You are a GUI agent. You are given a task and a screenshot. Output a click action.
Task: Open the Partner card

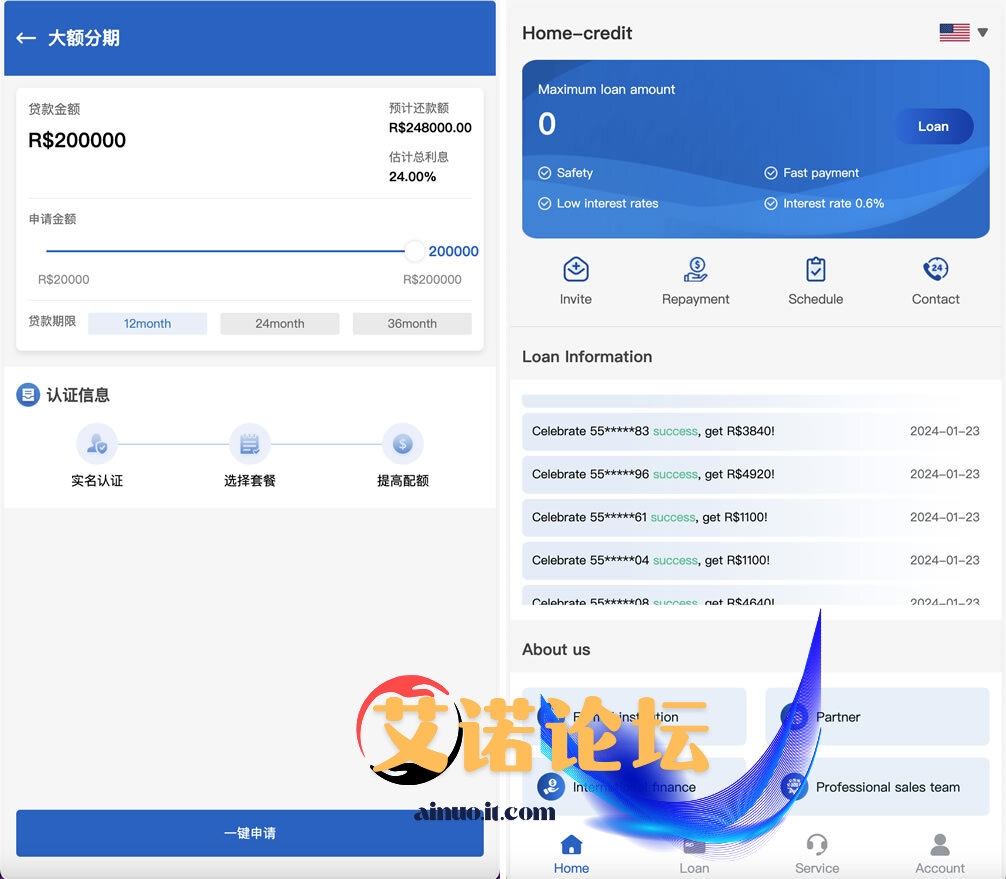[877, 716]
